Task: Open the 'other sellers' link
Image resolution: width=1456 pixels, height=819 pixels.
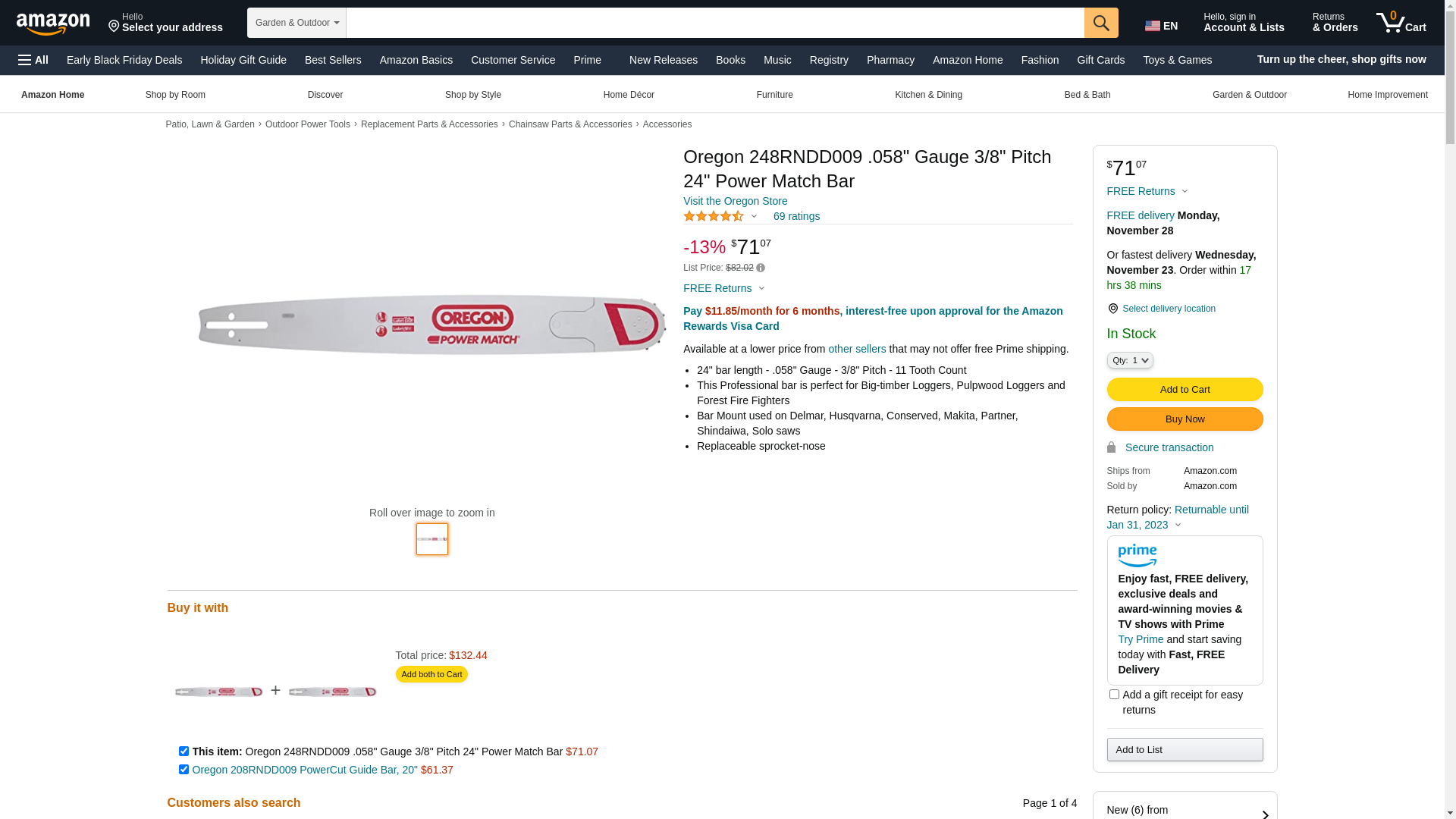Action: click(857, 349)
